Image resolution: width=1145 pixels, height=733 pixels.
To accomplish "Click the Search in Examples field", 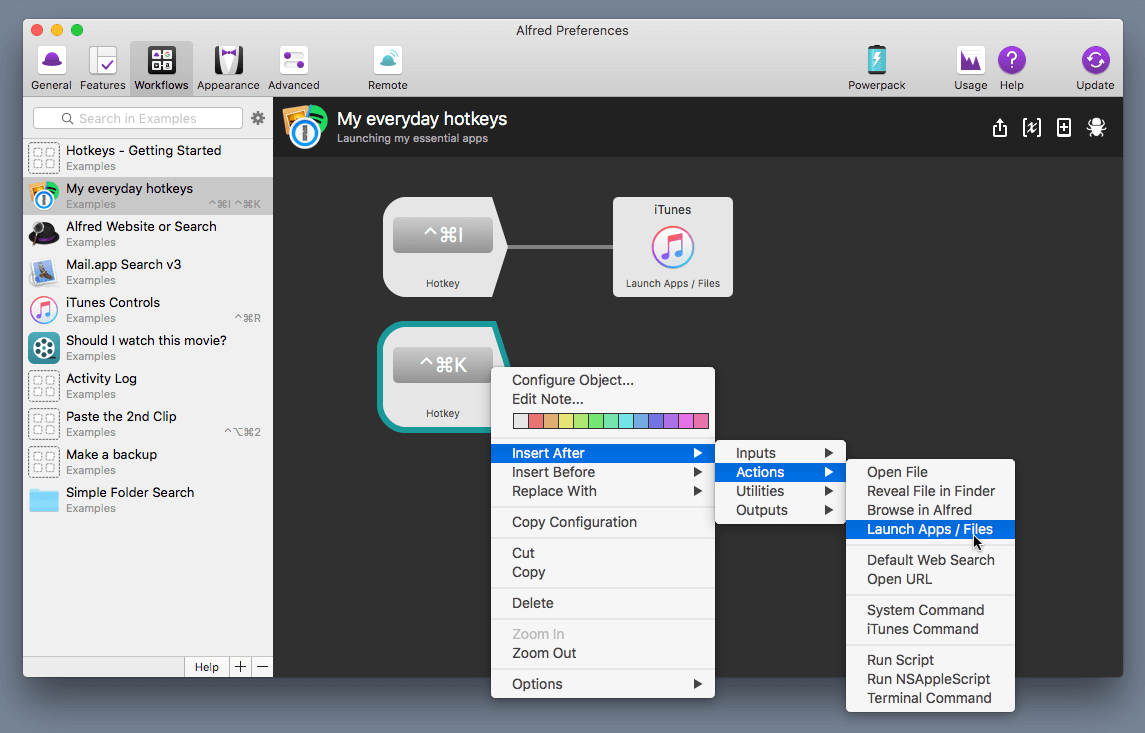I will pyautogui.click(x=138, y=117).
